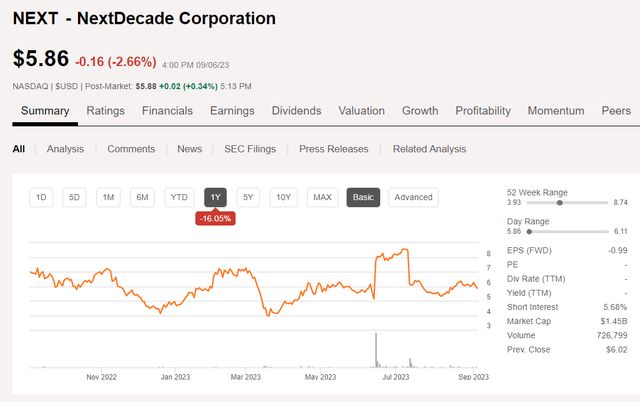
Task: Open the Dividends tab
Action: [x=296, y=111]
